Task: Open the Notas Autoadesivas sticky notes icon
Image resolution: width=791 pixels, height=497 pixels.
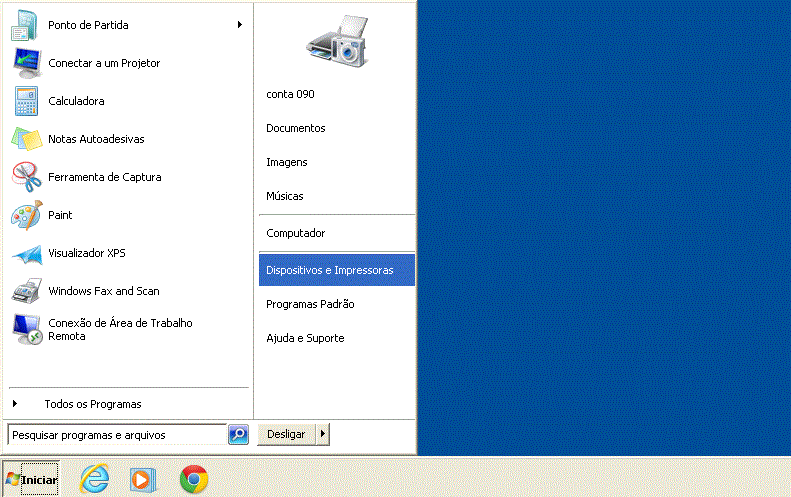Action: (27, 139)
